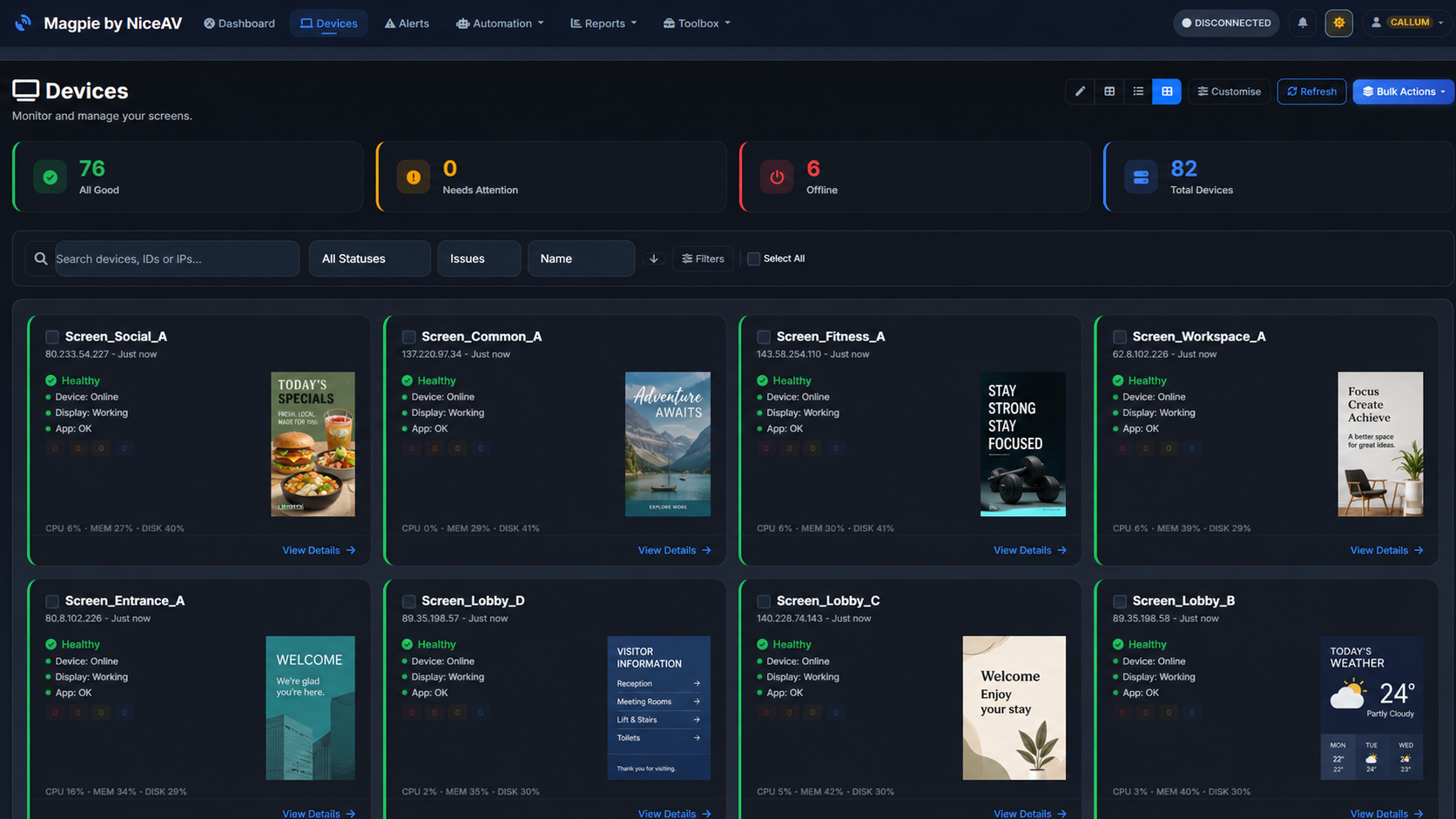Image resolution: width=1456 pixels, height=819 pixels.
Task: Click the blue counter badge on Screen_Common_A
Action: [481, 448]
